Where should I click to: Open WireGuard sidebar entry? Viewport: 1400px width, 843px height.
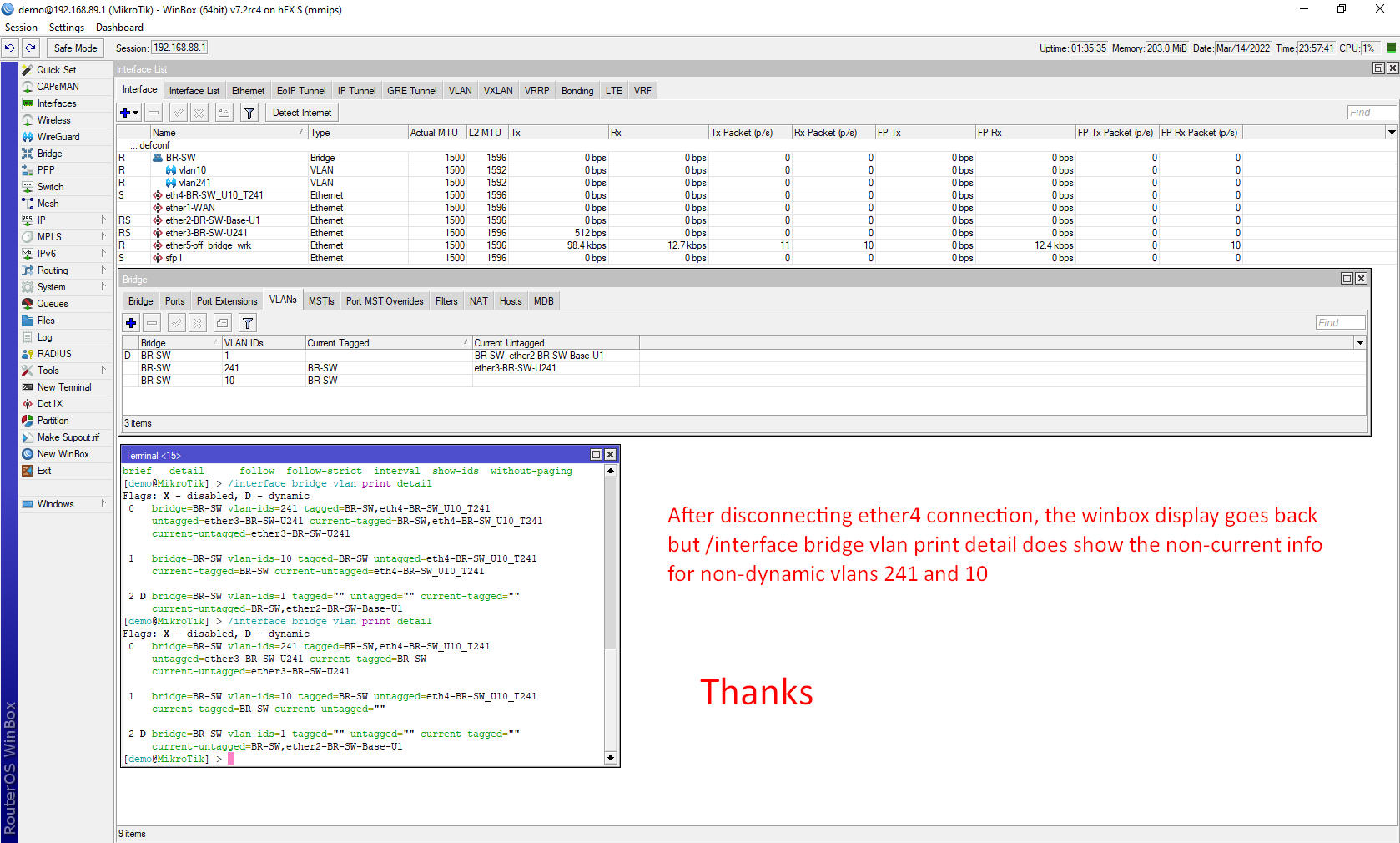[58, 137]
